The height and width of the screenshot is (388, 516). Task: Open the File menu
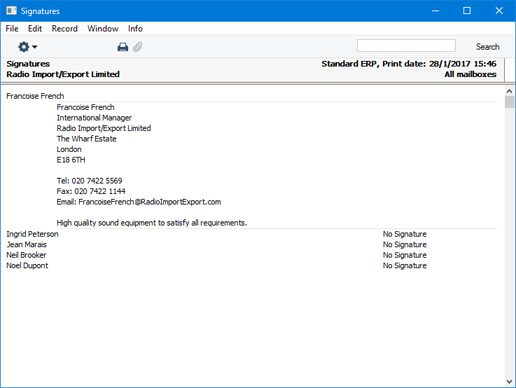pyautogui.click(x=12, y=29)
